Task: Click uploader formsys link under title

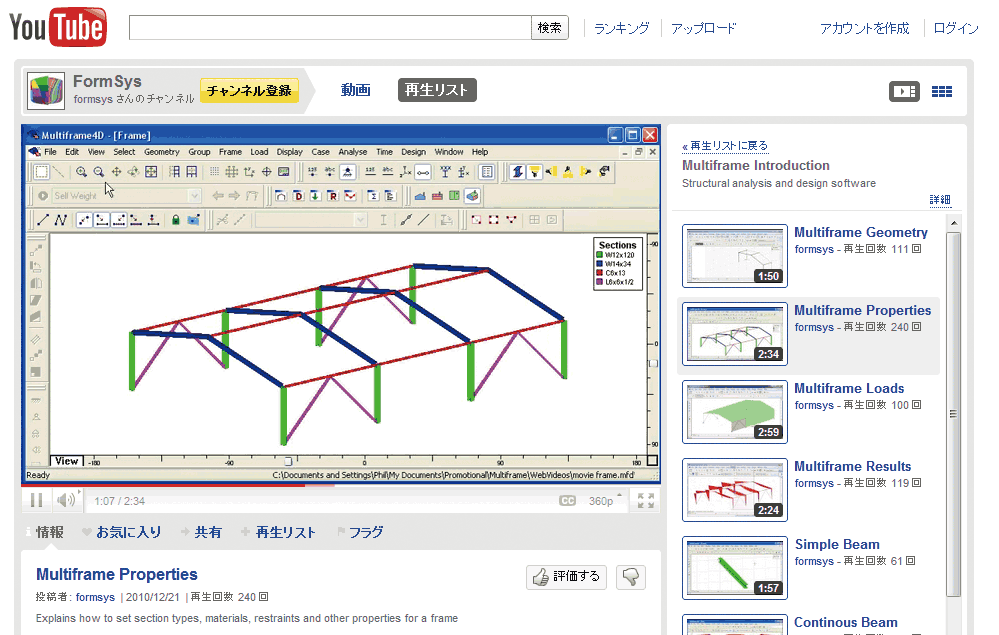Action: (x=95, y=597)
